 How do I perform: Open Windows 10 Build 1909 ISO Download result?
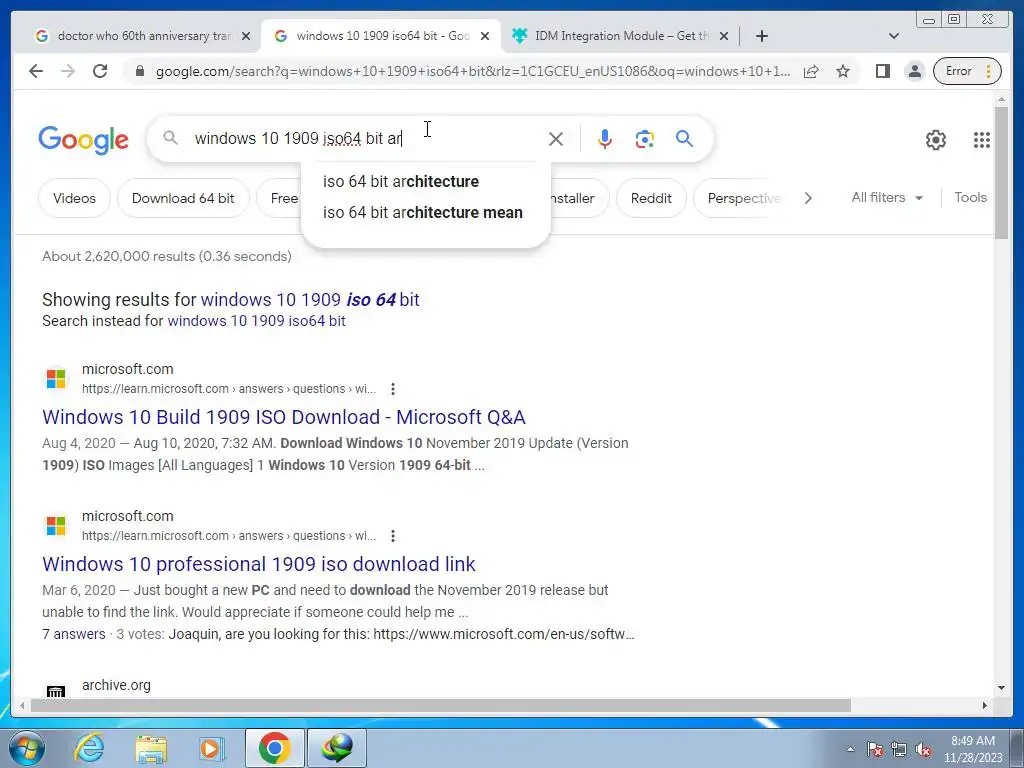(283, 417)
